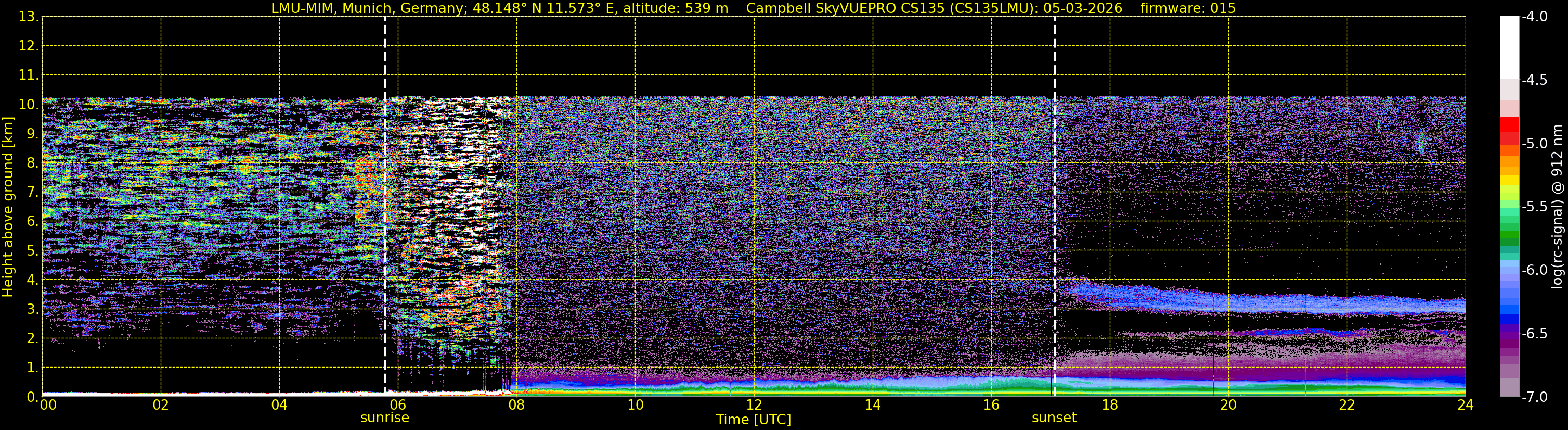Click the "00" time axis tick label
The image size is (1568, 430).
48,405
